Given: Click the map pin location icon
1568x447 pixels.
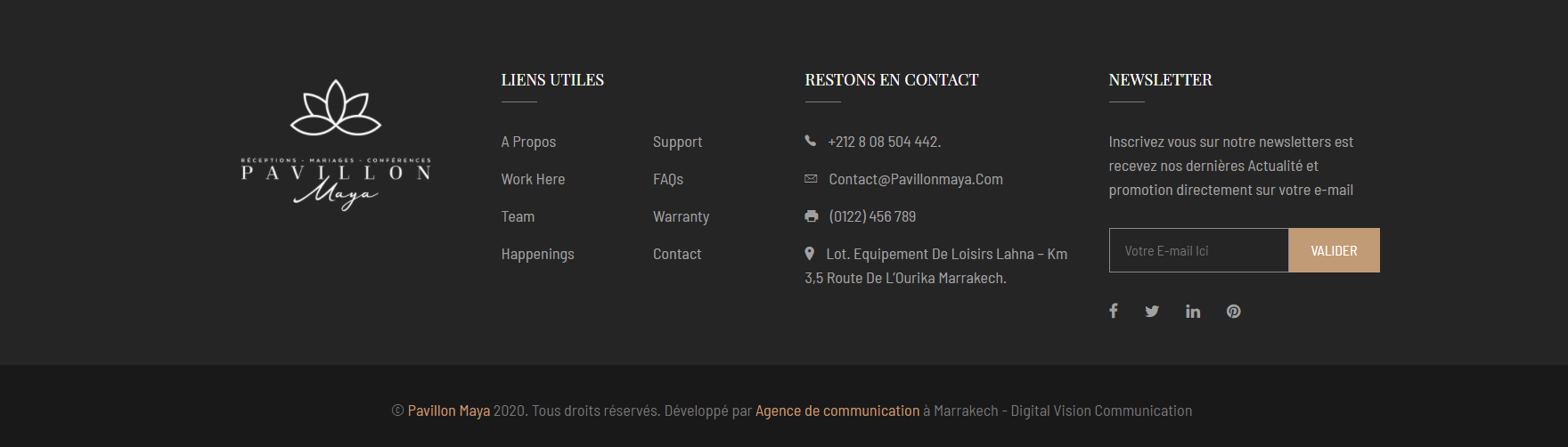Looking at the screenshot, I should (809, 254).
